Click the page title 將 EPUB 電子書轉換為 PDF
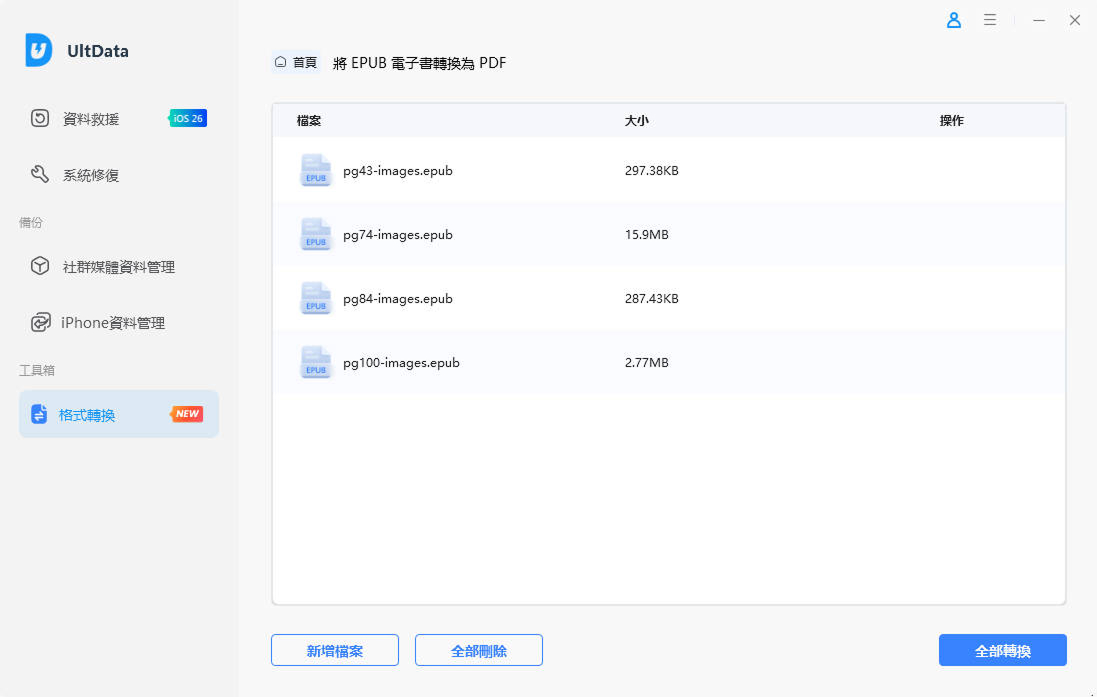Viewport: 1097px width, 697px height. (x=419, y=63)
